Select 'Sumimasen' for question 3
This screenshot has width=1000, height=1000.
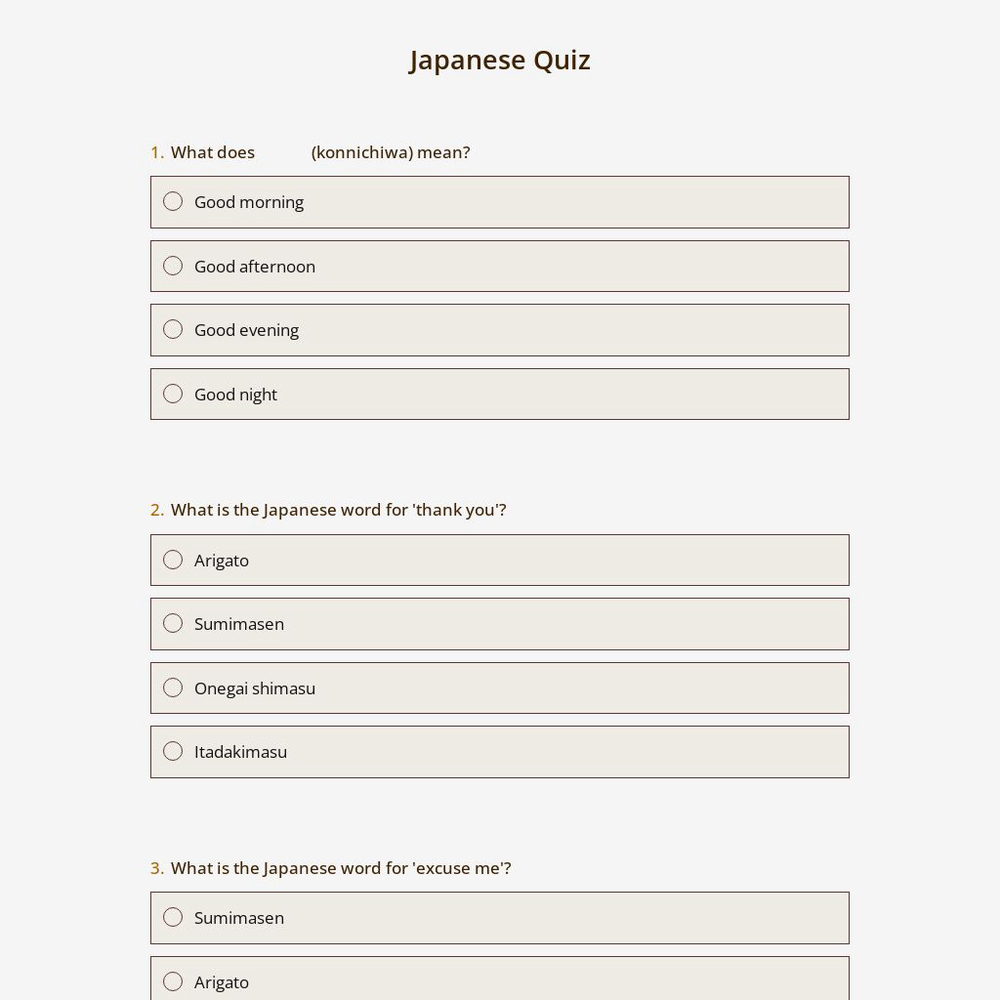(x=173, y=917)
